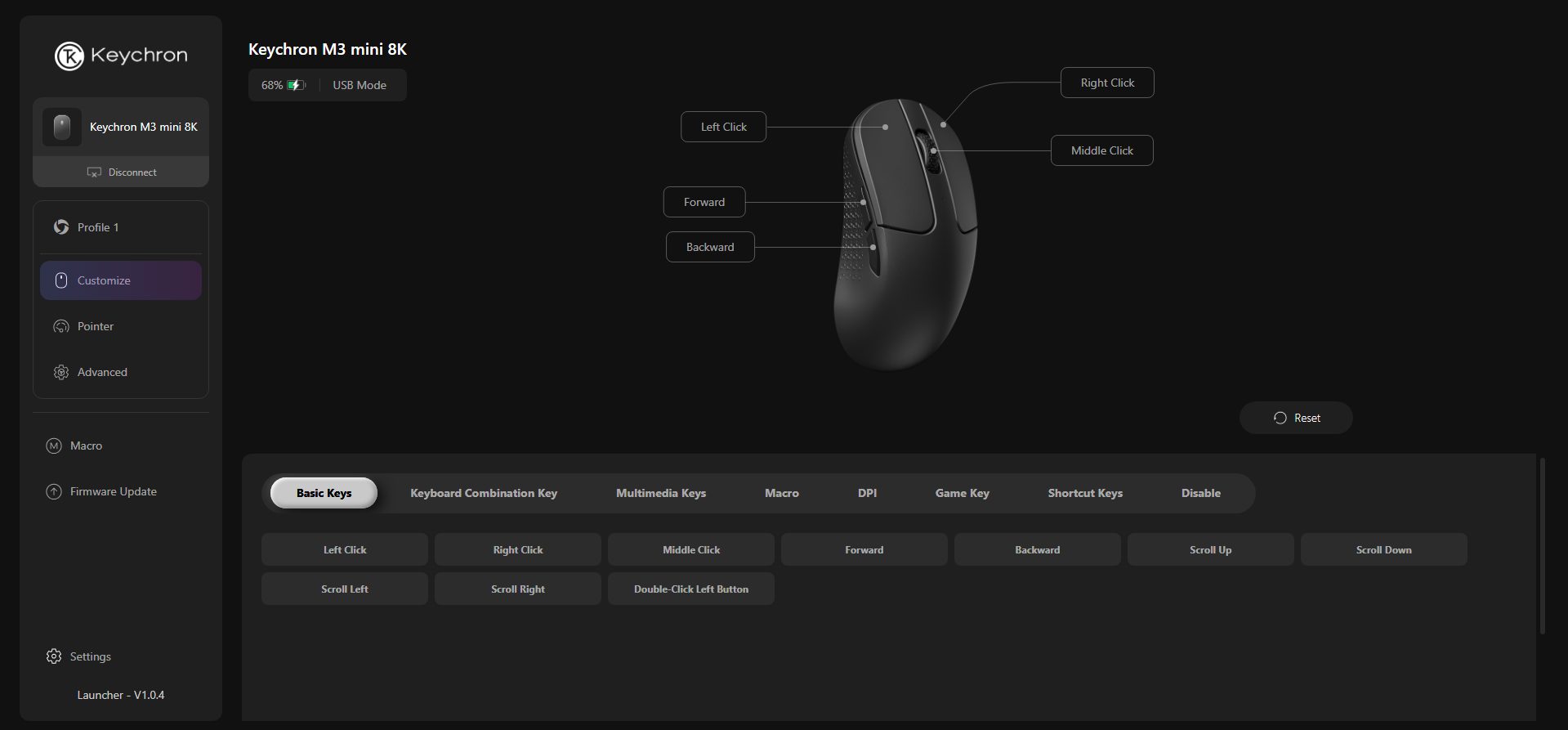Assign the Double-Click Left Button option
Screen dimensions: 1568x730
point(690,589)
